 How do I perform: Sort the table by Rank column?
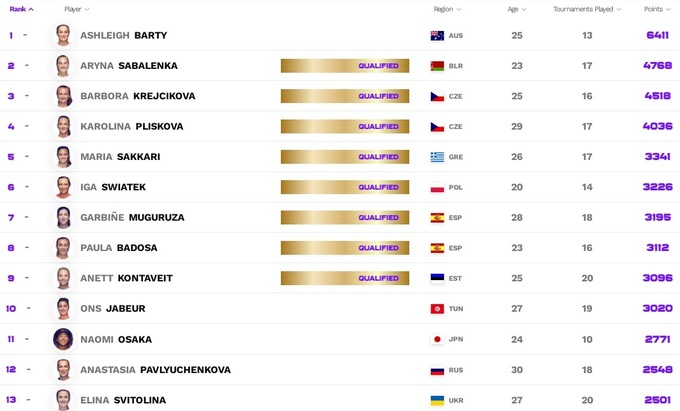(x=21, y=9)
